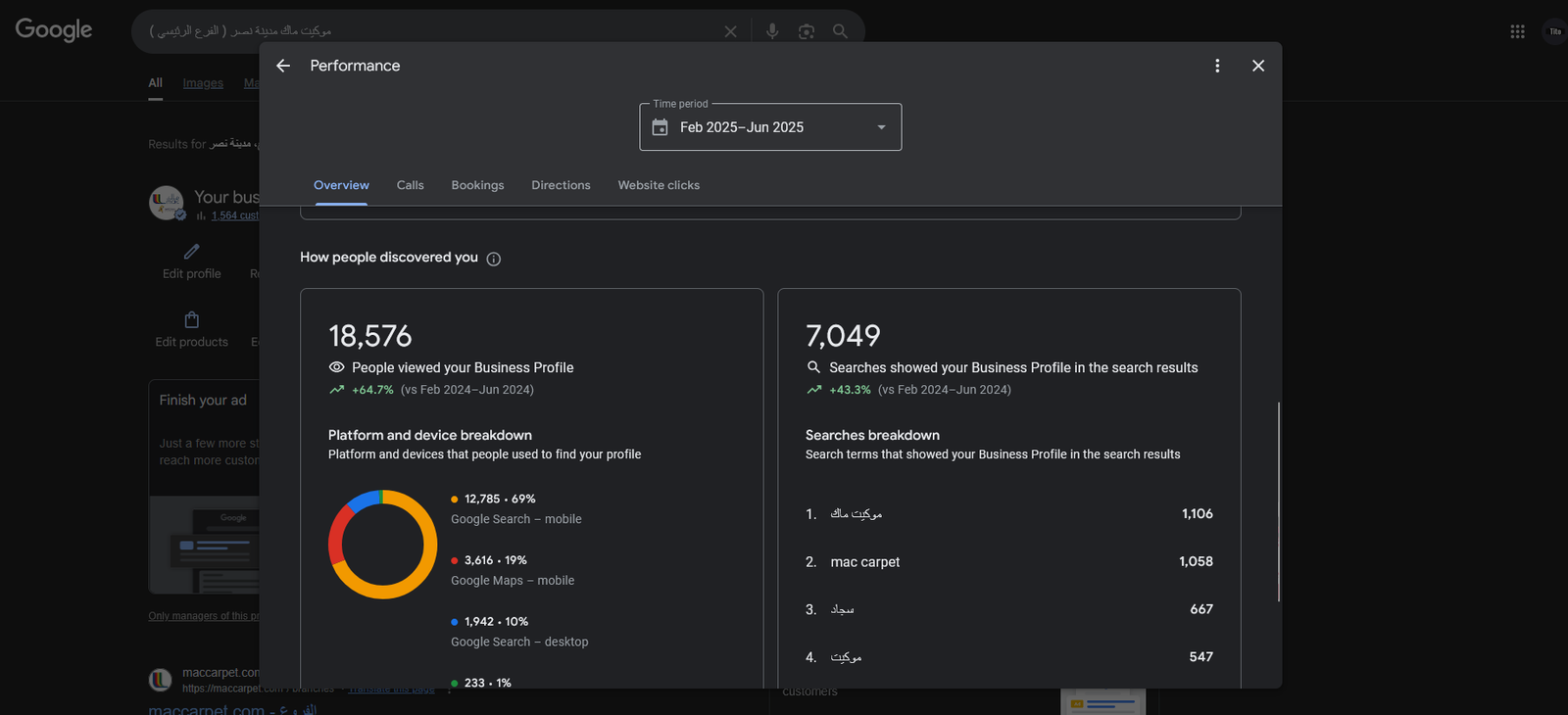
Task: Clear the search box with X icon
Action: 730,31
